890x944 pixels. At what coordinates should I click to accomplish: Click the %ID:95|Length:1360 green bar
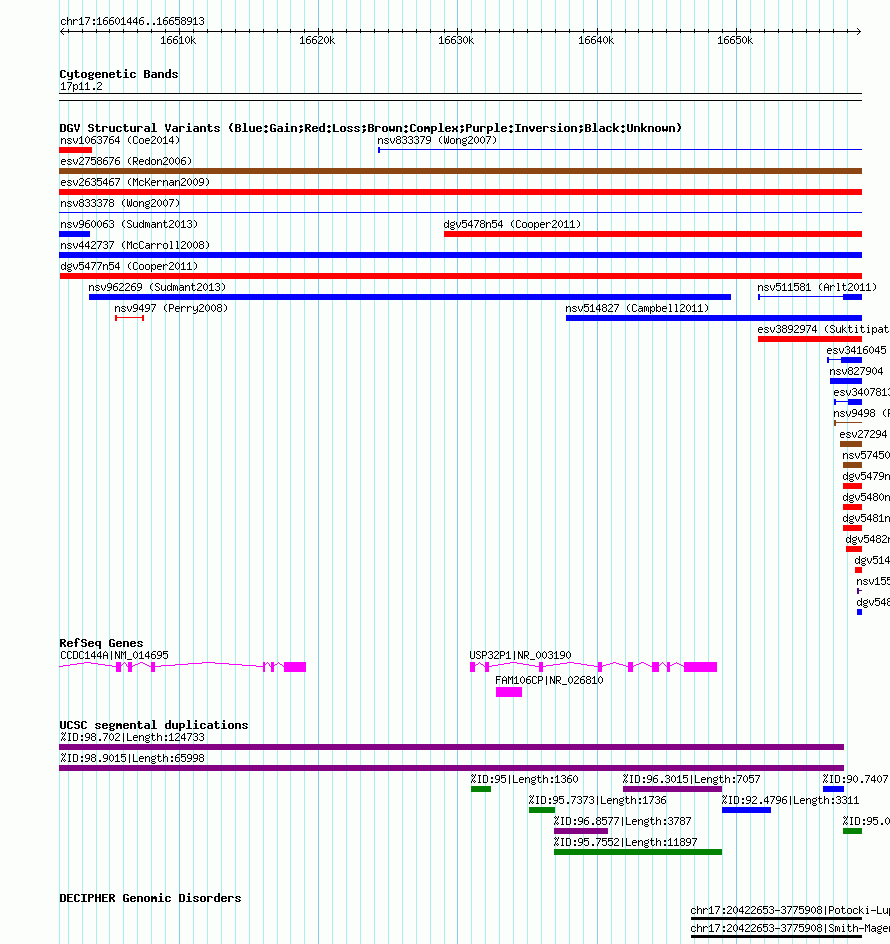click(x=481, y=789)
